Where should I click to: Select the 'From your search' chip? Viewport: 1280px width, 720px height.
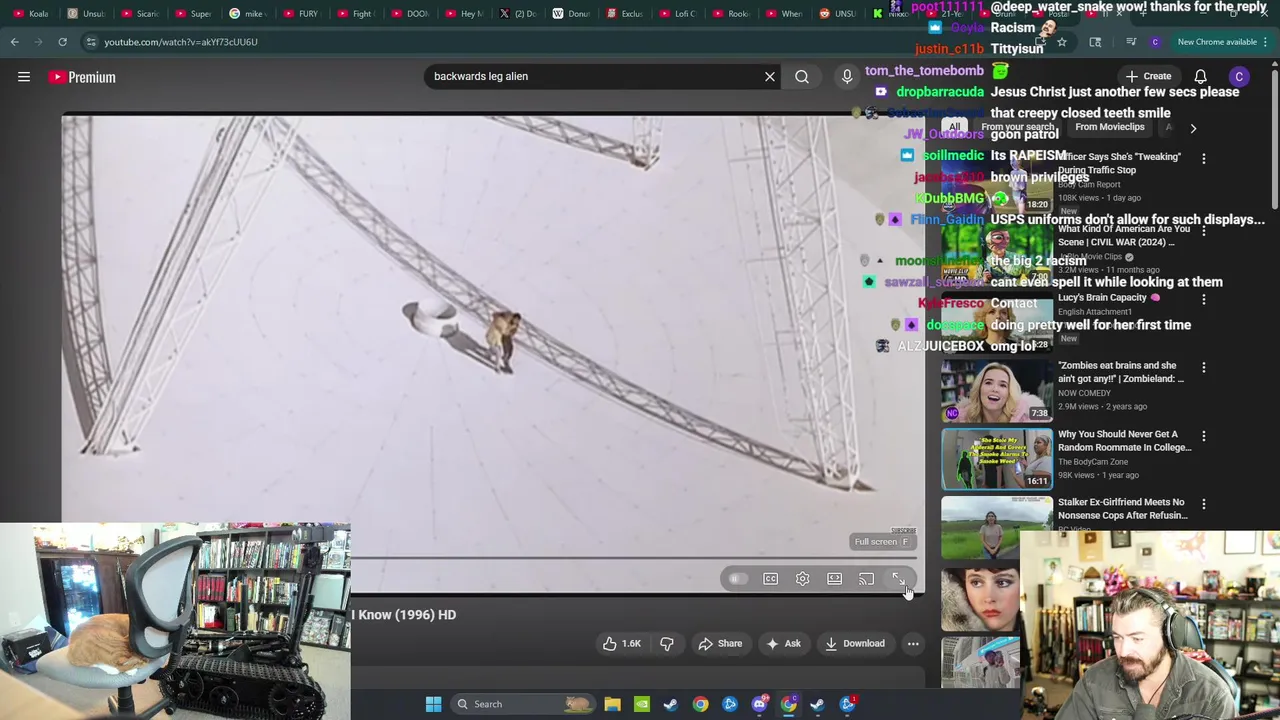[x=1017, y=127]
